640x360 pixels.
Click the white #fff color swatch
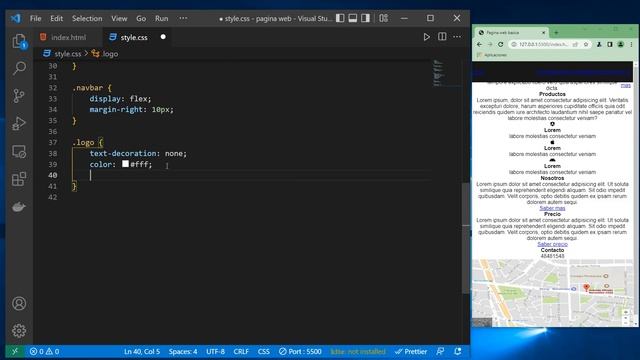(x=125, y=164)
